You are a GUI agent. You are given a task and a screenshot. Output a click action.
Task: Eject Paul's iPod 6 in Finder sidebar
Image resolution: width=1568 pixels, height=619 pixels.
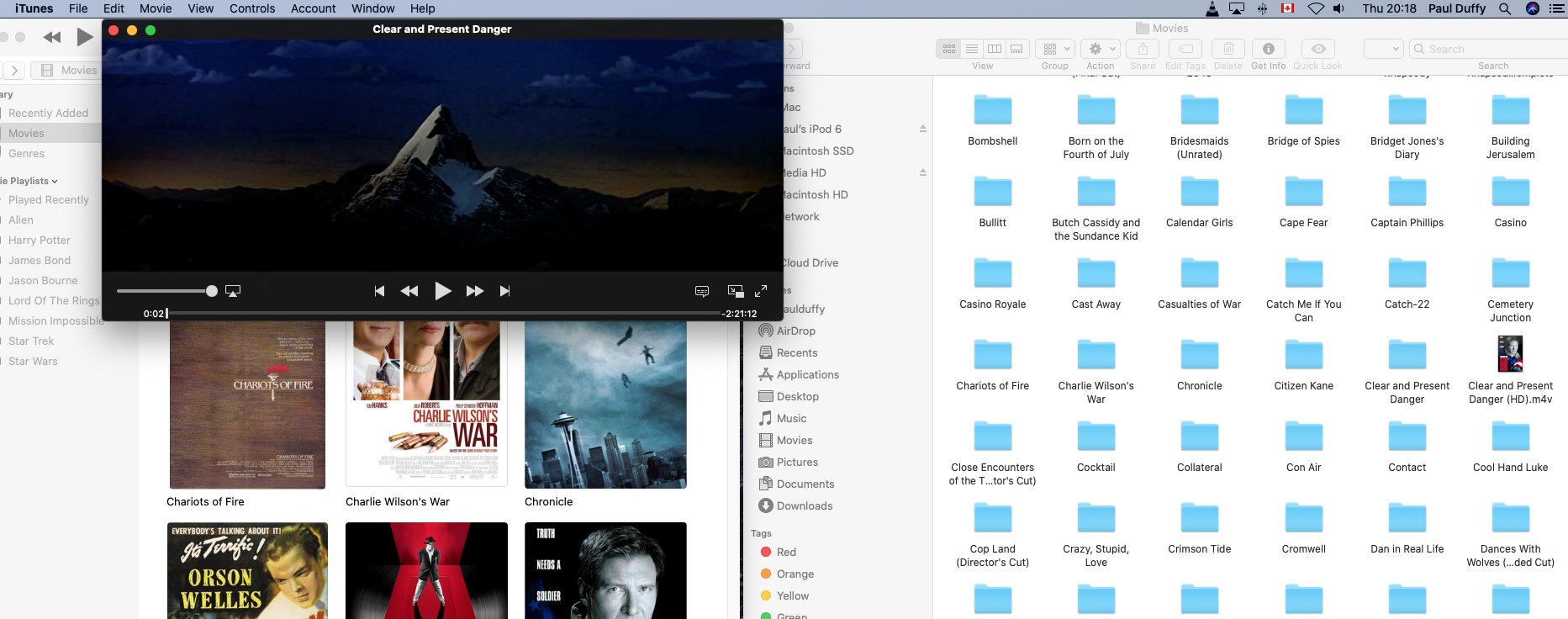coord(923,129)
